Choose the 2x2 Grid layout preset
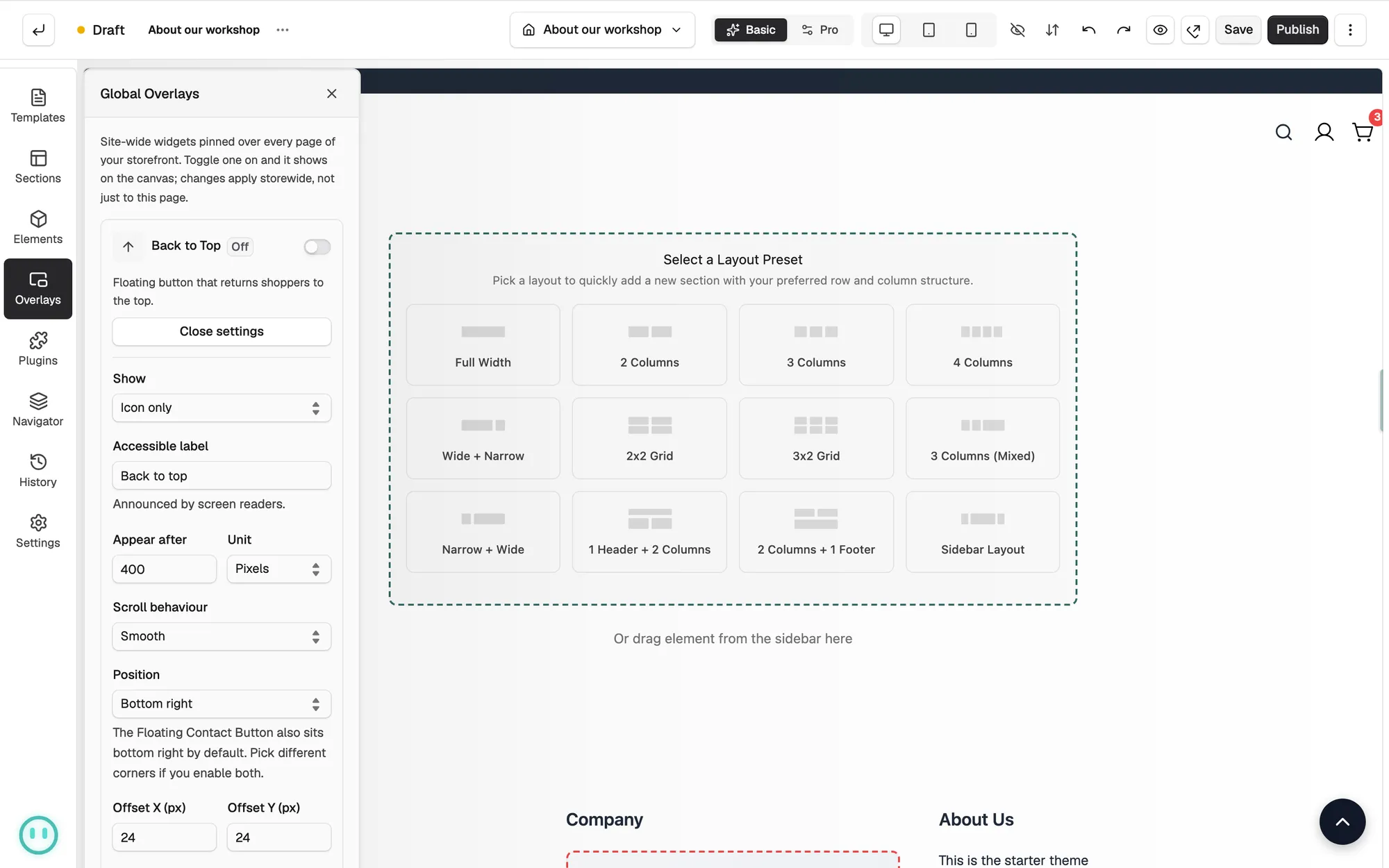Viewport: 1389px width, 868px height. [649, 438]
